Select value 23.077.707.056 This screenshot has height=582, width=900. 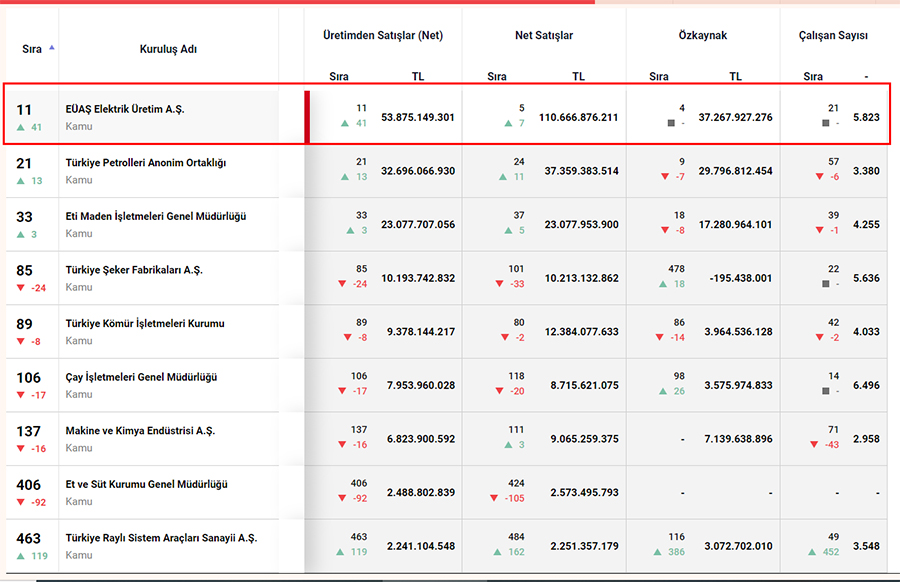point(418,224)
